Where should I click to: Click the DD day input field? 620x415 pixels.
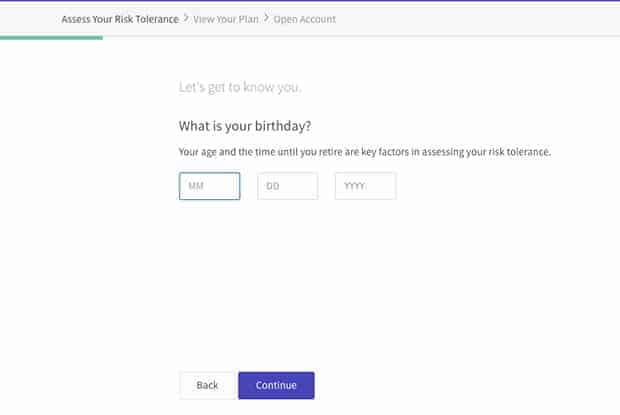coord(287,186)
